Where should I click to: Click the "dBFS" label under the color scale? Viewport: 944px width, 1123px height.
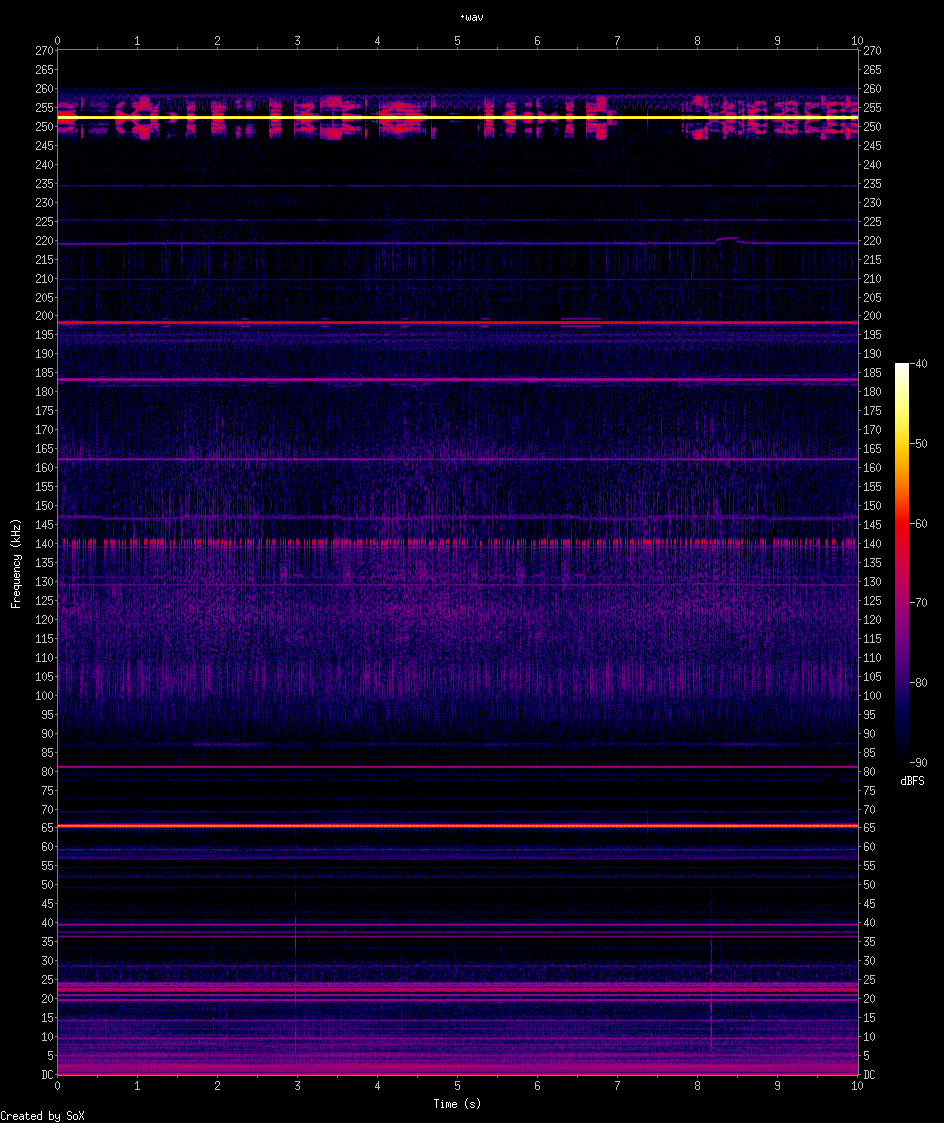pos(912,781)
